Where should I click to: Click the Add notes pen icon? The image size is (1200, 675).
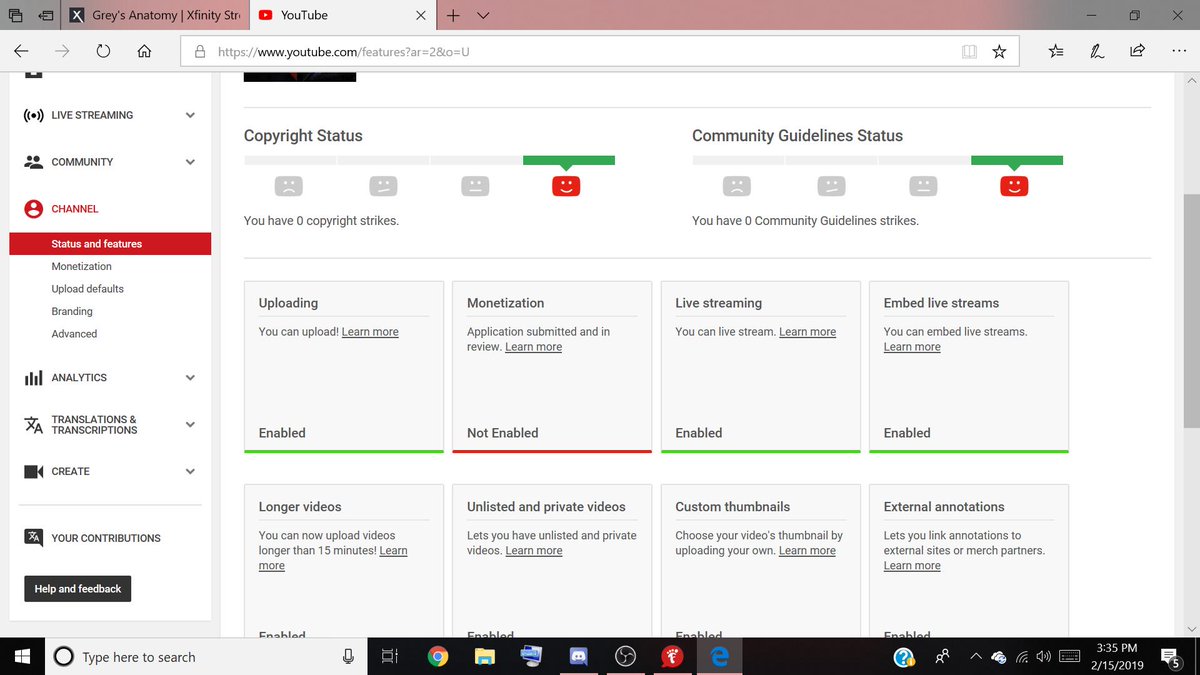click(x=1097, y=51)
